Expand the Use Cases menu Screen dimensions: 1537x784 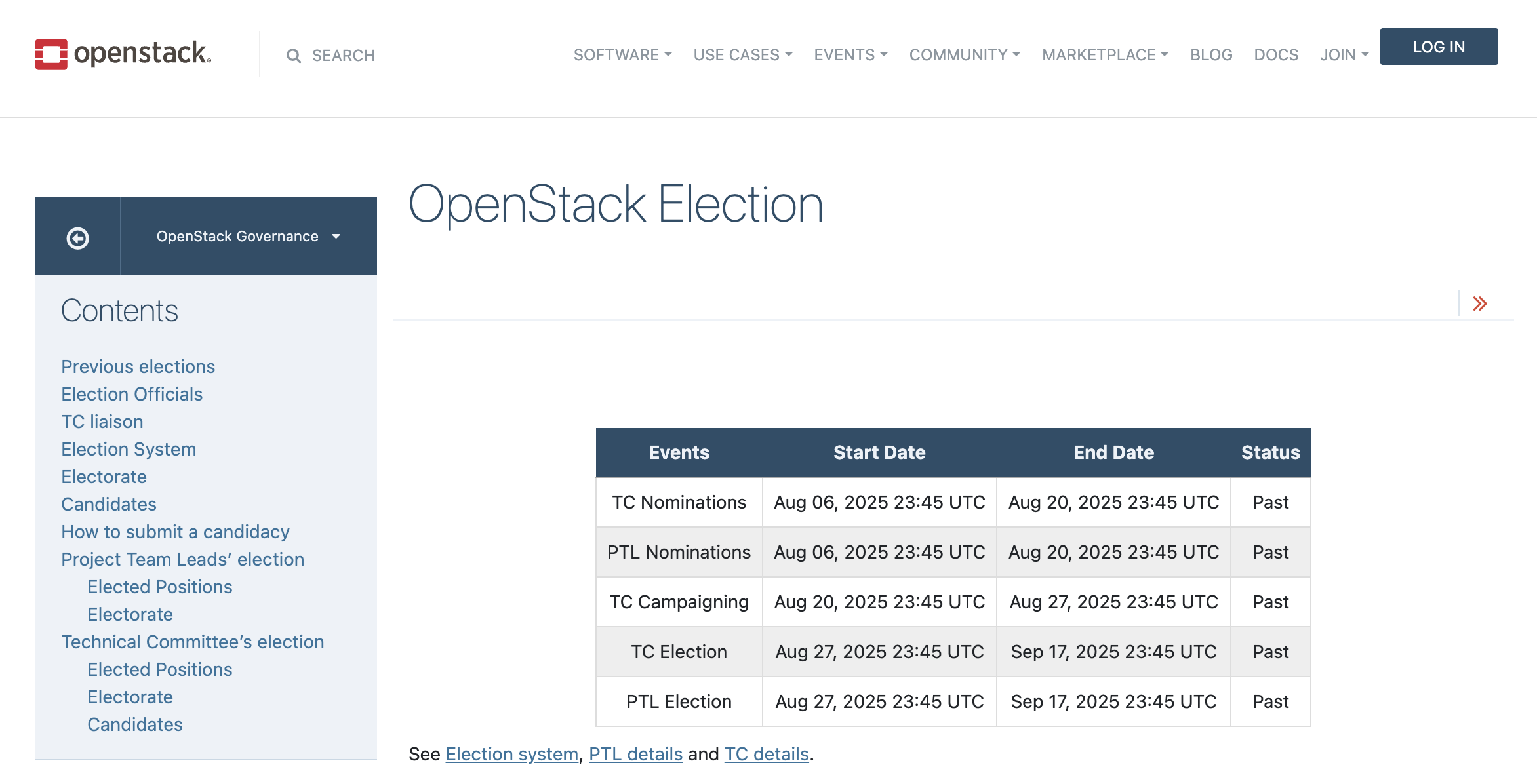tap(743, 55)
